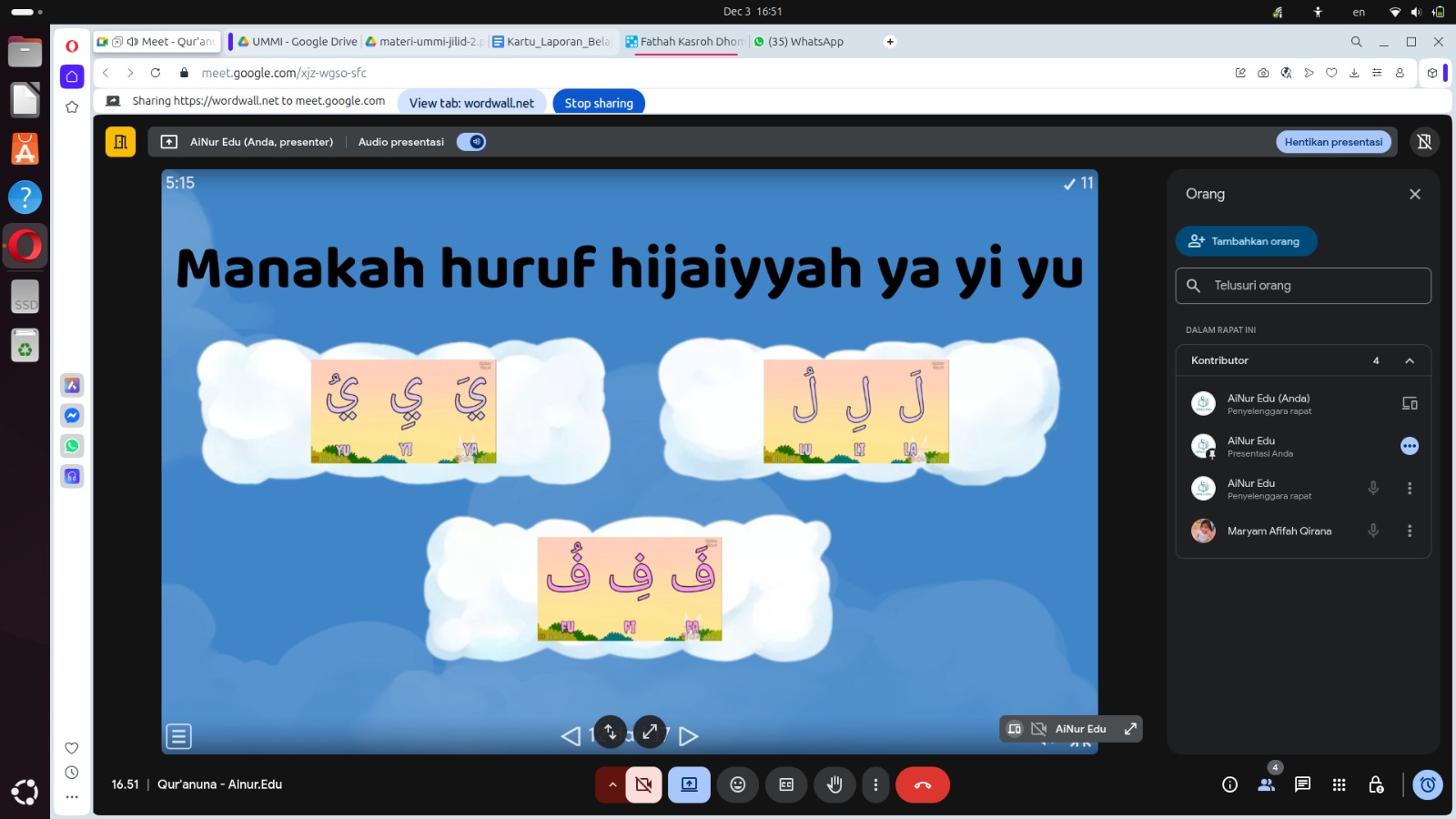Open the chat panel icon
The height and width of the screenshot is (819, 1456).
click(1302, 784)
